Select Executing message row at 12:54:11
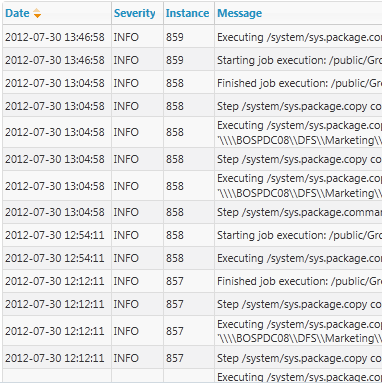 pyautogui.click(x=192, y=258)
